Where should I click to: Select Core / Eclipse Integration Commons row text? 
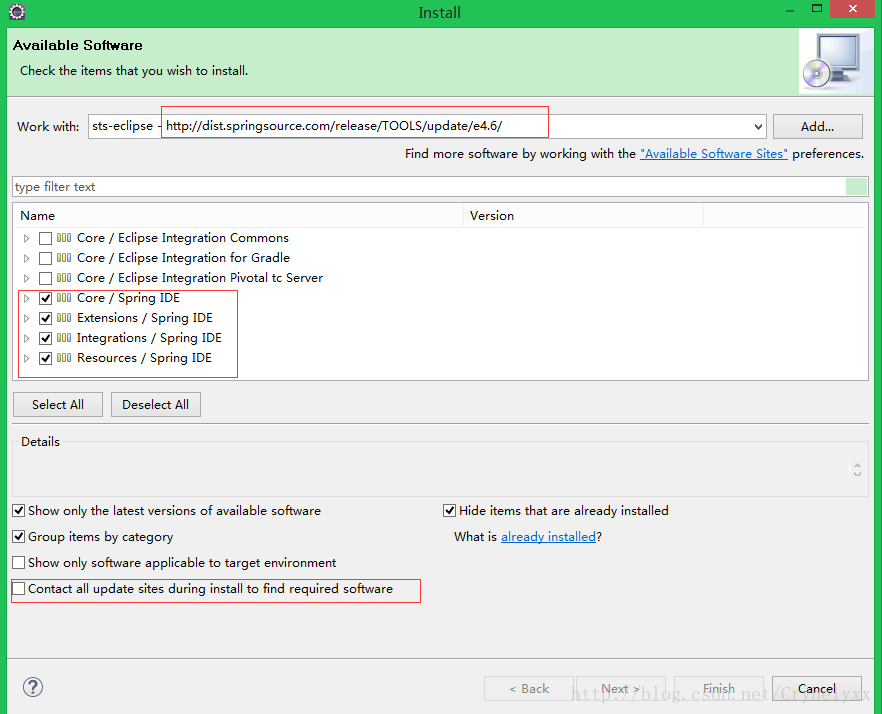(x=183, y=238)
